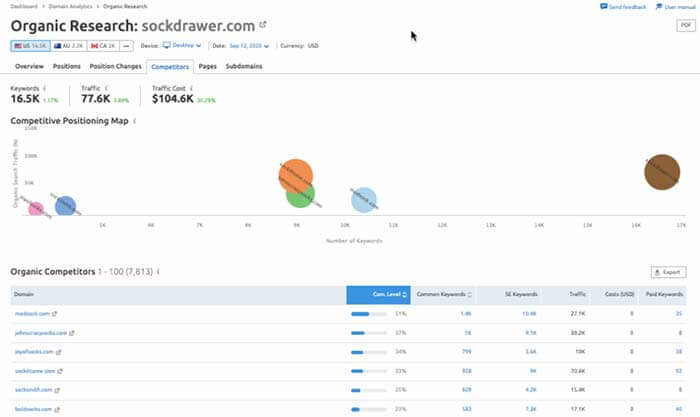
Task: Click the $104.6K traffic cost value
Action: tap(173, 99)
